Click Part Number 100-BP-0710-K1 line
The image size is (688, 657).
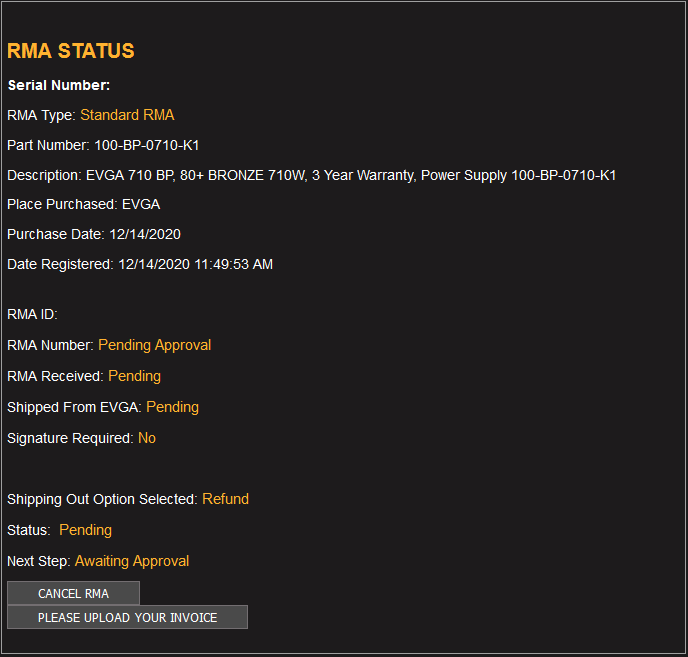point(103,145)
